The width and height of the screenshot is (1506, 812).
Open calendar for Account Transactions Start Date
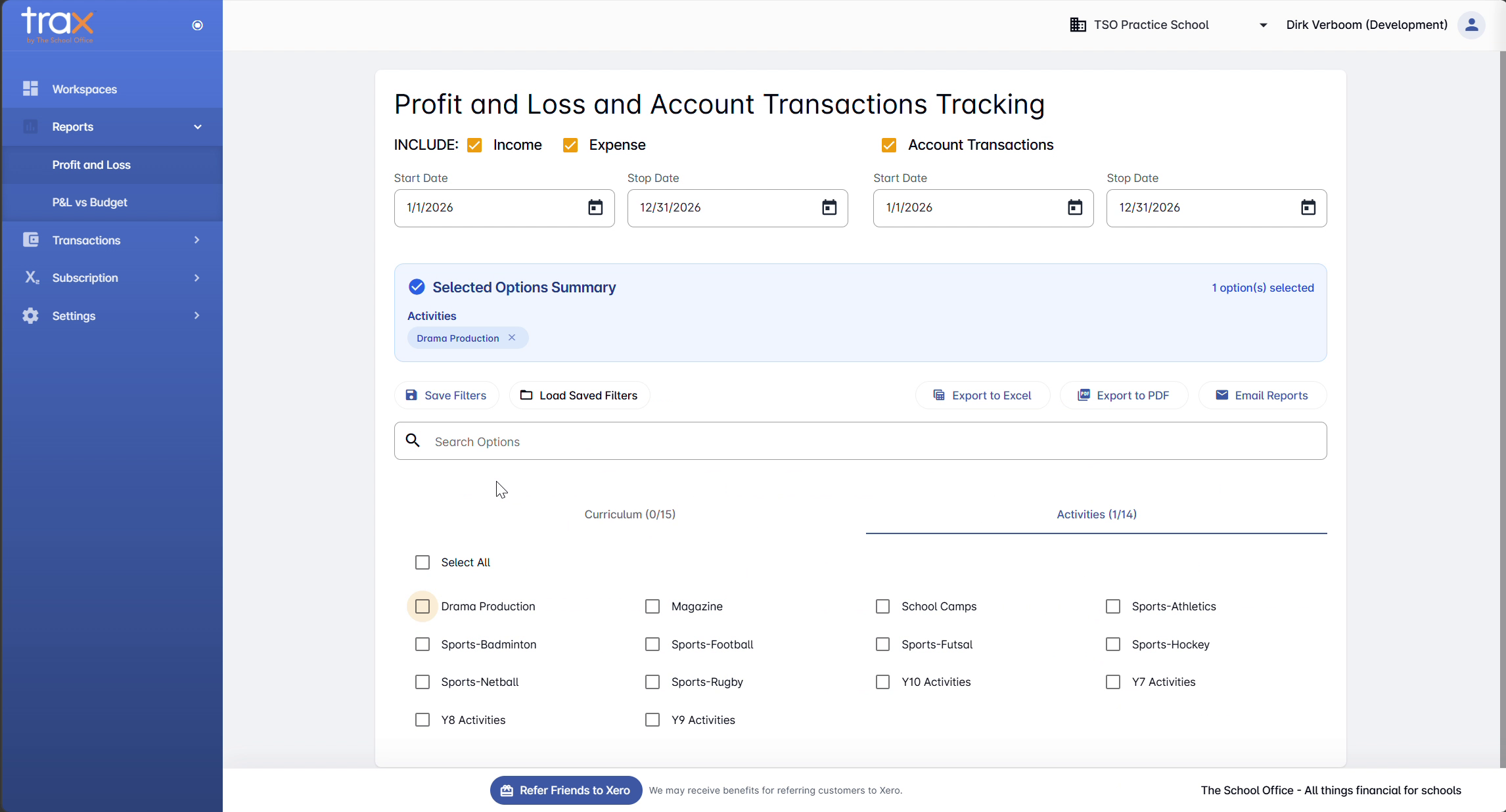[1075, 208]
